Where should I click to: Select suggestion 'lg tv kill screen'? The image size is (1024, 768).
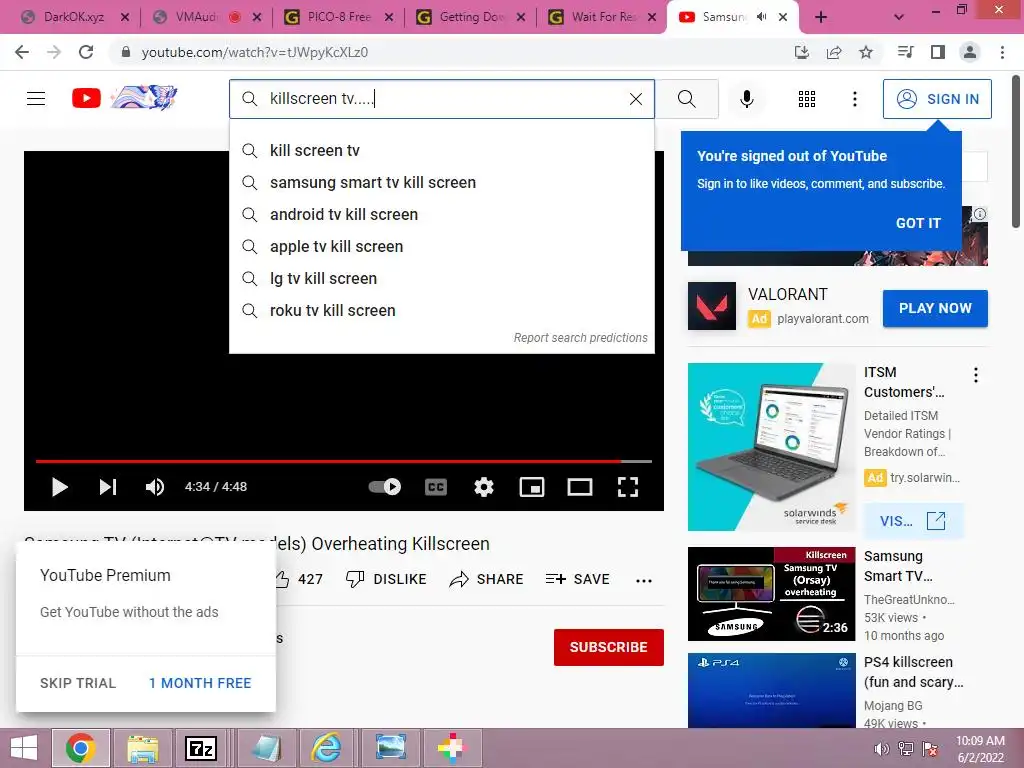[441, 279]
